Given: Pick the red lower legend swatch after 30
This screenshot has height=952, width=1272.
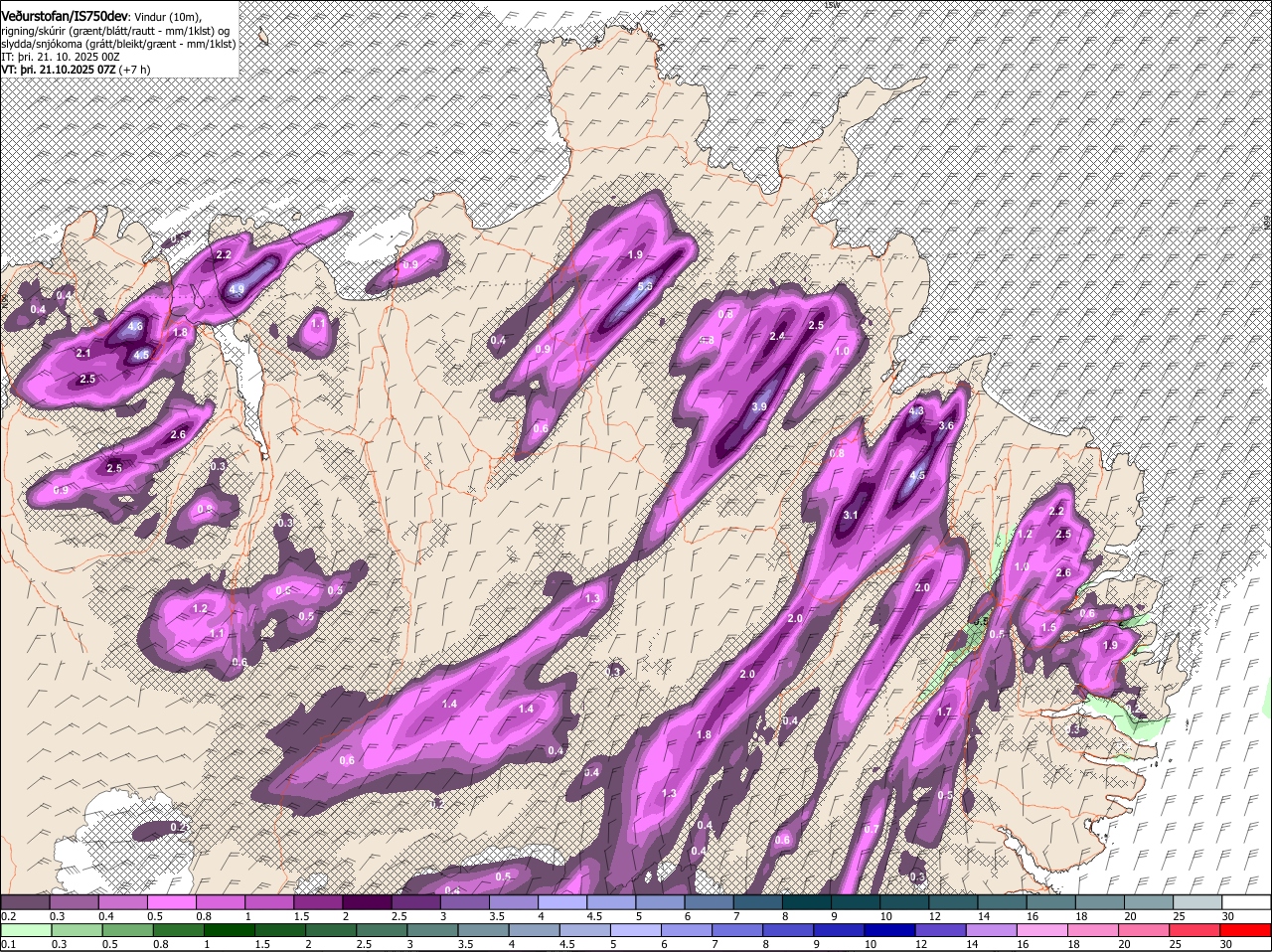Looking at the screenshot, I should click(1244, 930).
